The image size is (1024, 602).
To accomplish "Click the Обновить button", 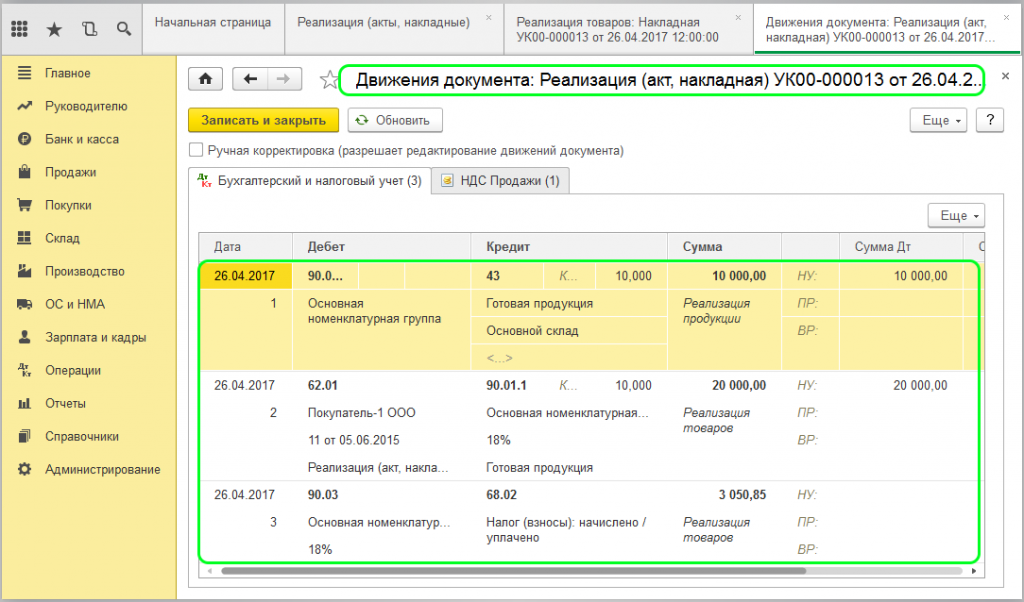I will coord(394,120).
